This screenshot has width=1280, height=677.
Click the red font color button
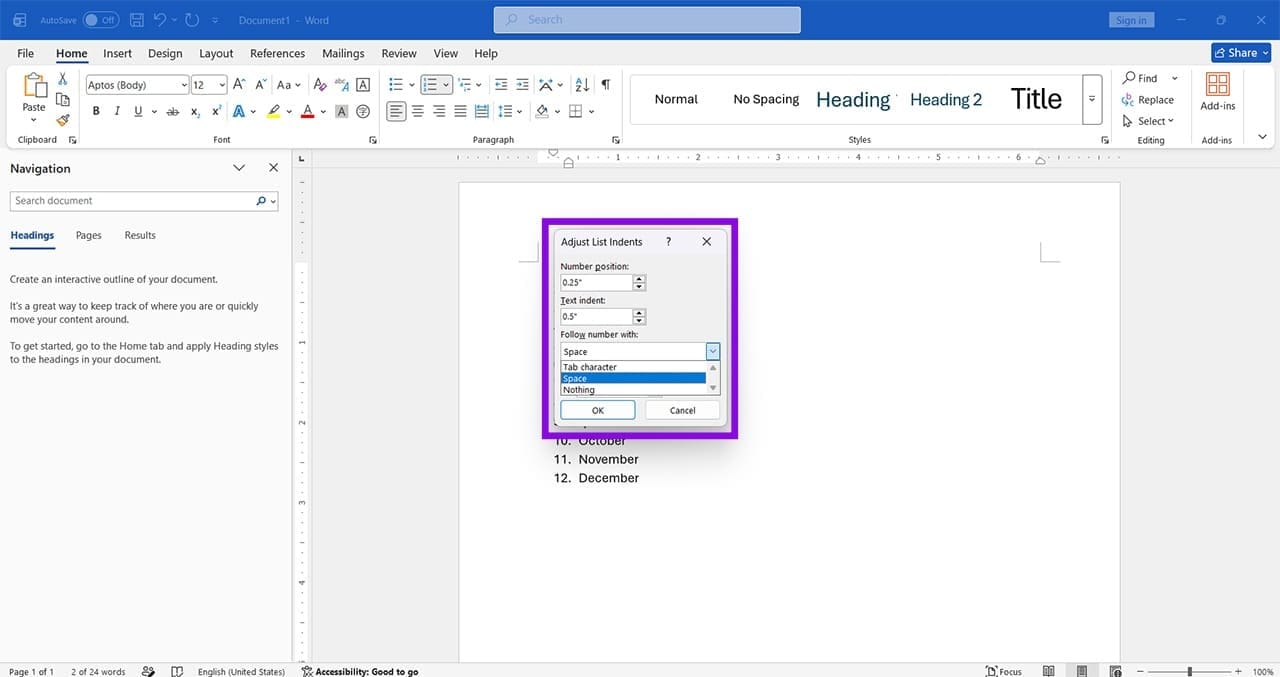coord(308,111)
